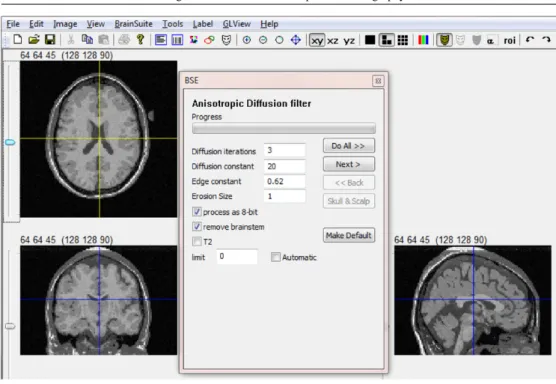This screenshot has width=556, height=384.
Task: Click the Paste clipboard icon
Action: [x=104, y=39]
